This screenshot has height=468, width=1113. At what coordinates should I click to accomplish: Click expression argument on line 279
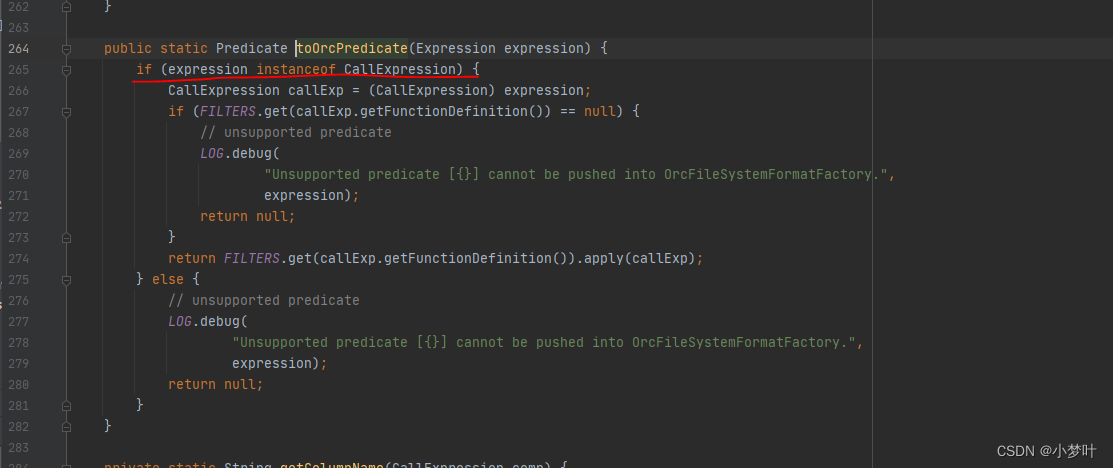click(x=272, y=363)
